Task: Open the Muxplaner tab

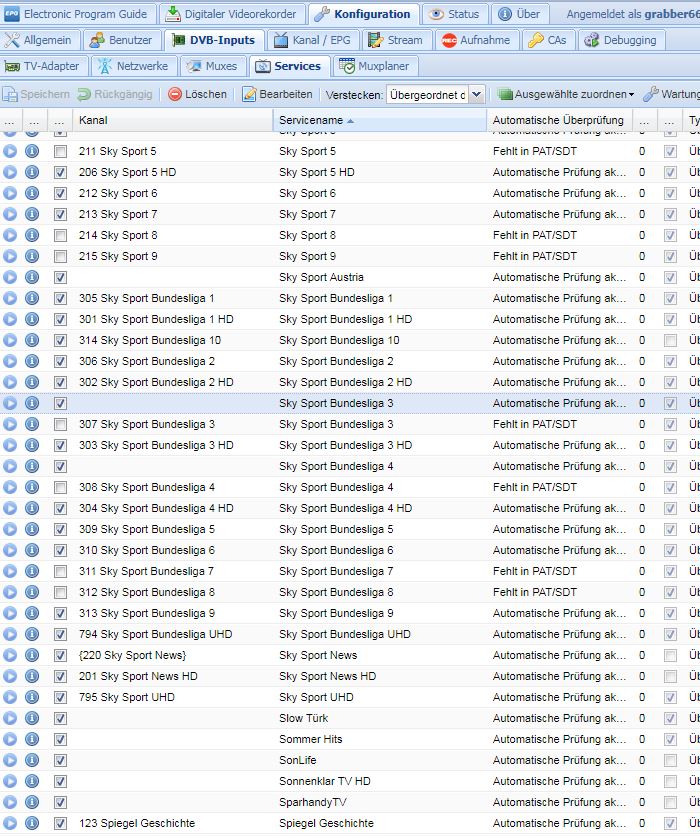Action: [375, 66]
